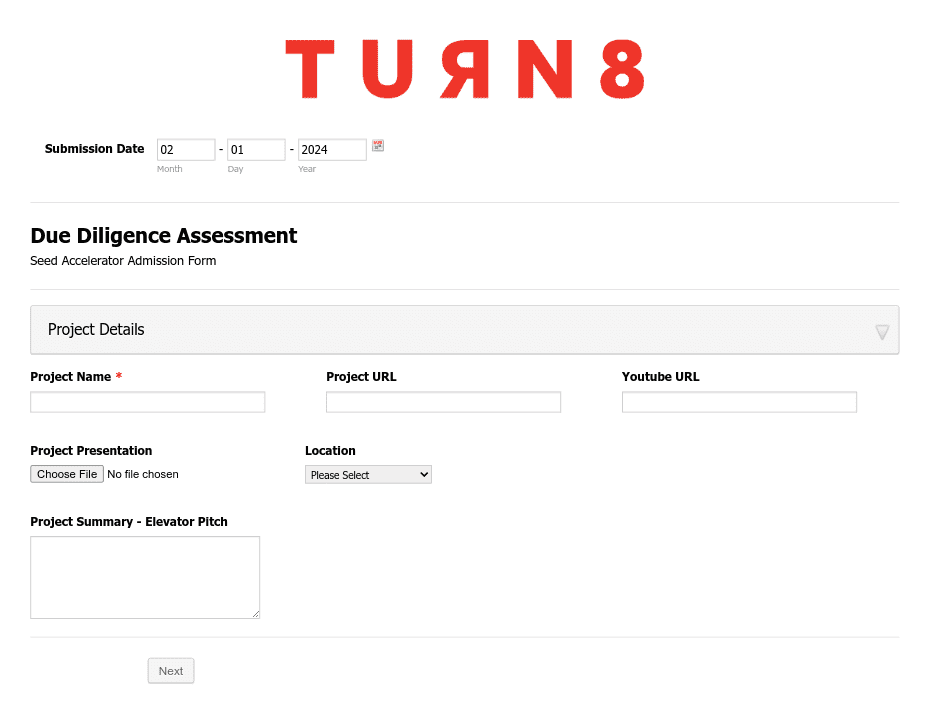Click the Month field showing 02

pyautogui.click(x=186, y=149)
